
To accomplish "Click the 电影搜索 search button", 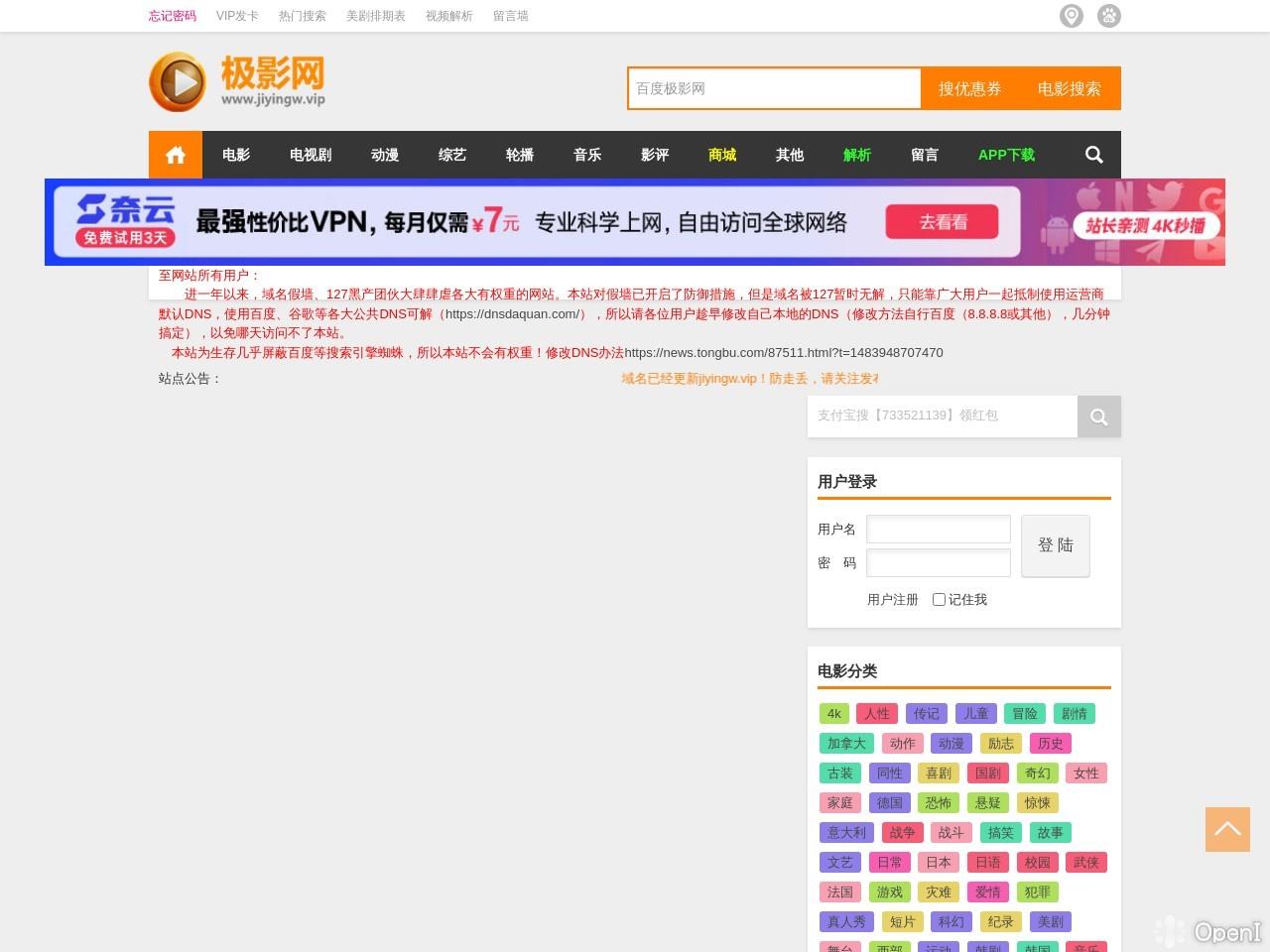I will (1070, 88).
